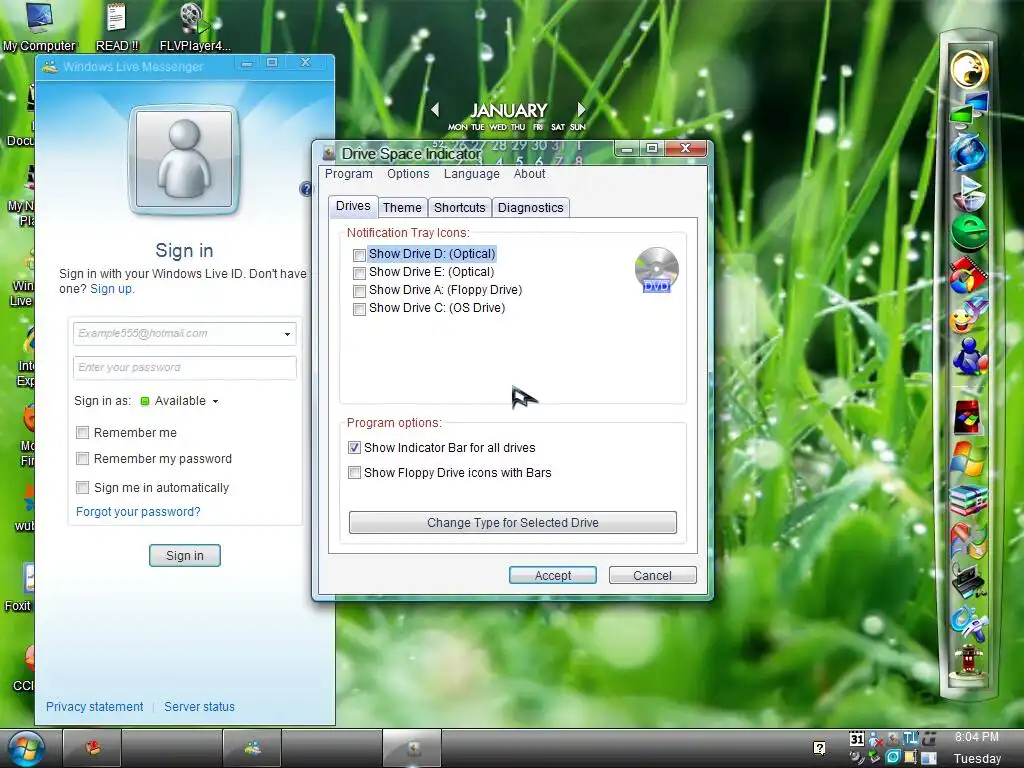Switch to the Shortcuts tab

point(460,208)
